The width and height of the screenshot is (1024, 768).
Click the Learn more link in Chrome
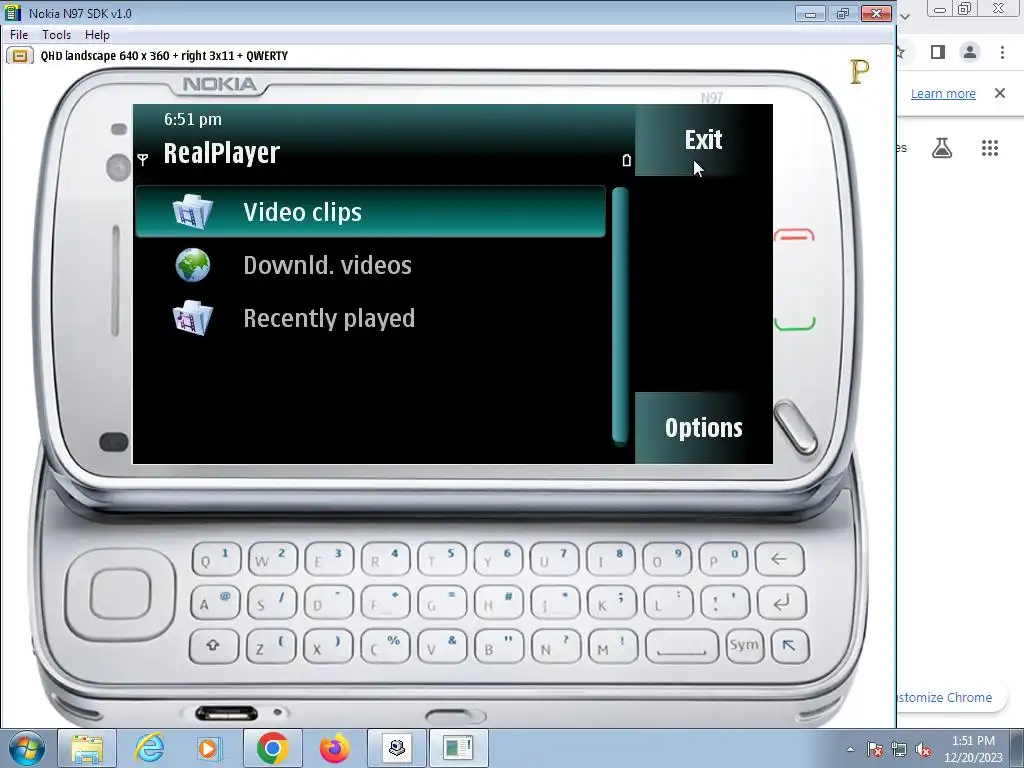pyautogui.click(x=943, y=93)
